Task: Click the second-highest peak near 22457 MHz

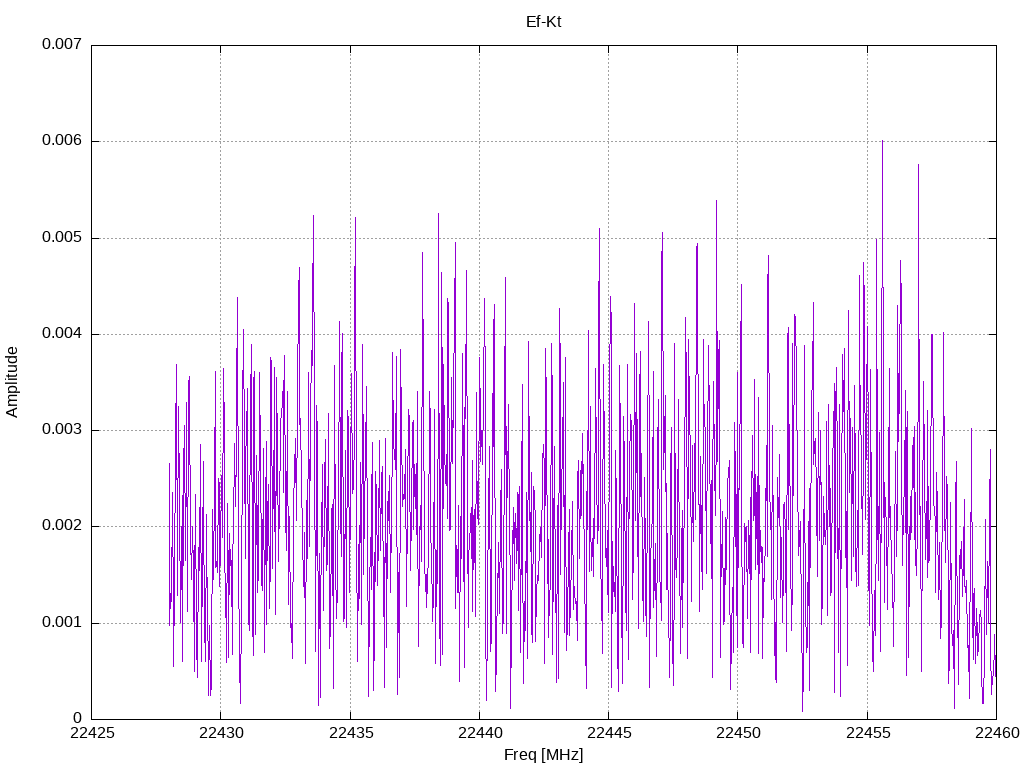Action: [918, 166]
